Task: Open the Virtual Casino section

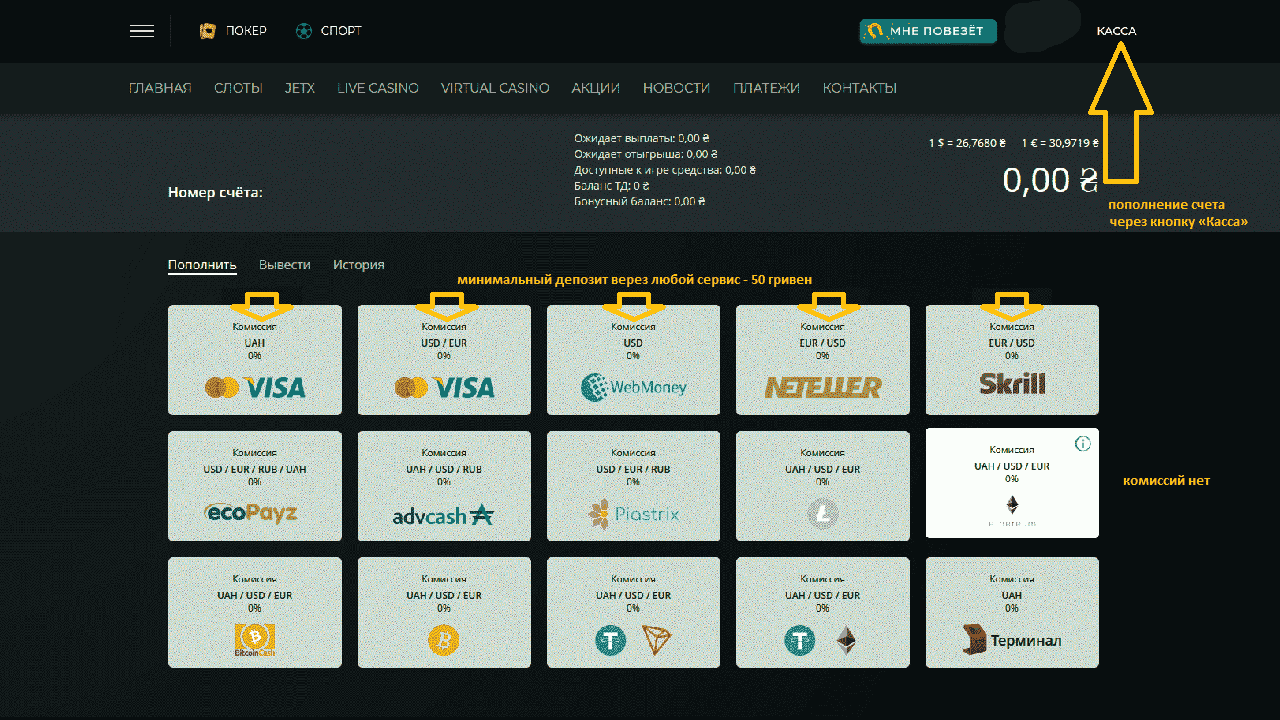Action: 495,88
